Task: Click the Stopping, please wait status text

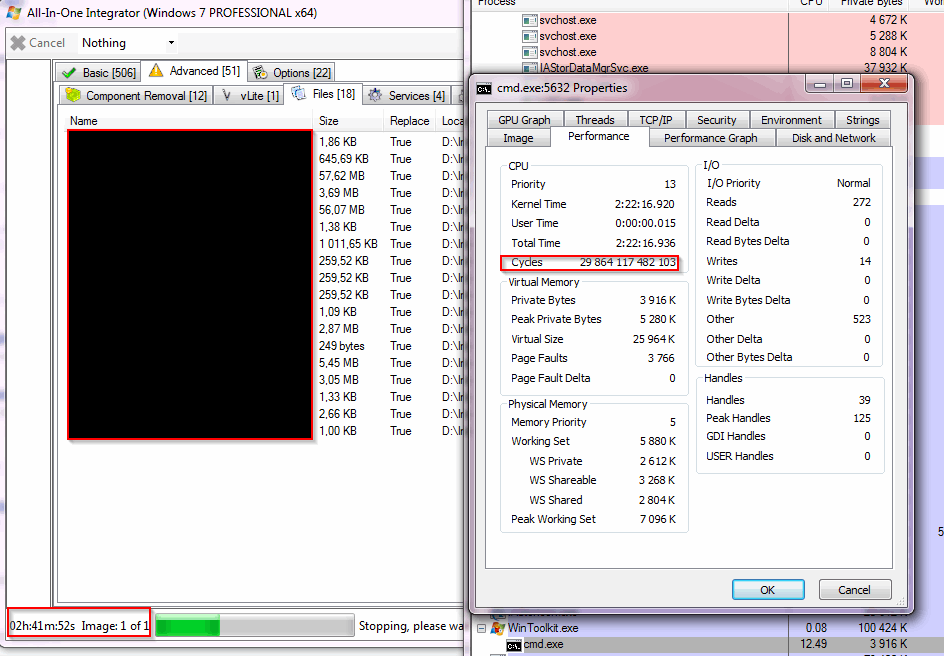Action: (411, 626)
